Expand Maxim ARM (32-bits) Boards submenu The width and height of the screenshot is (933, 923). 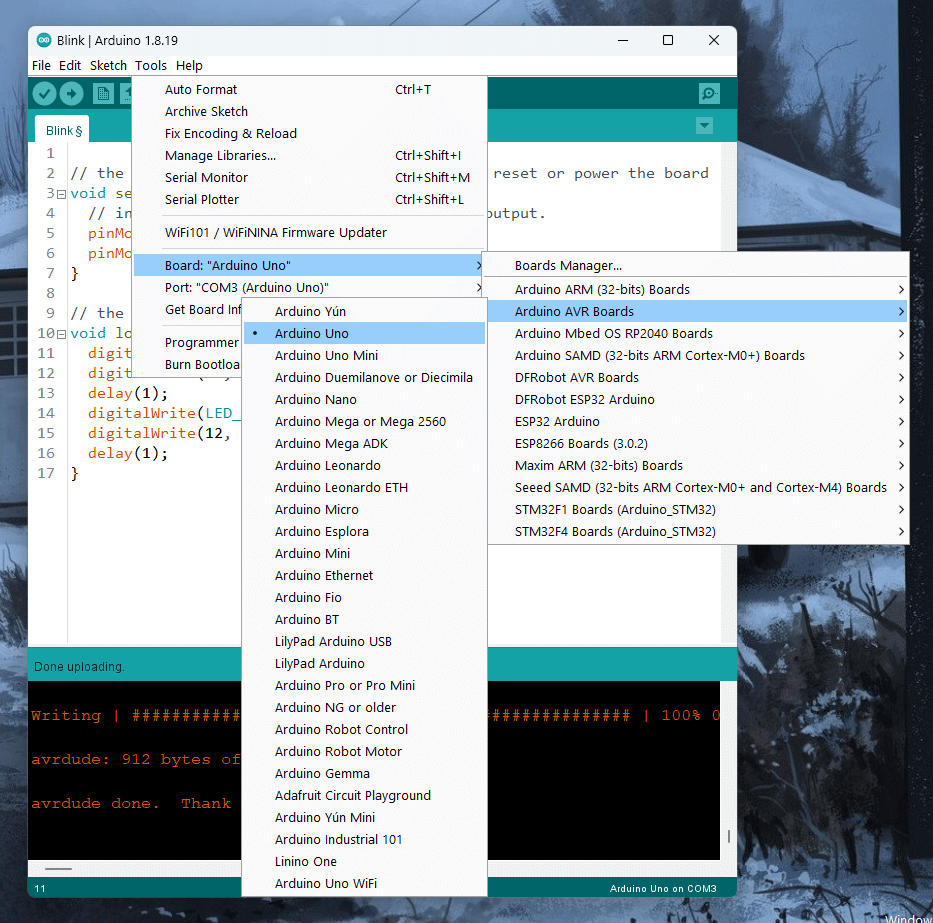click(697, 465)
